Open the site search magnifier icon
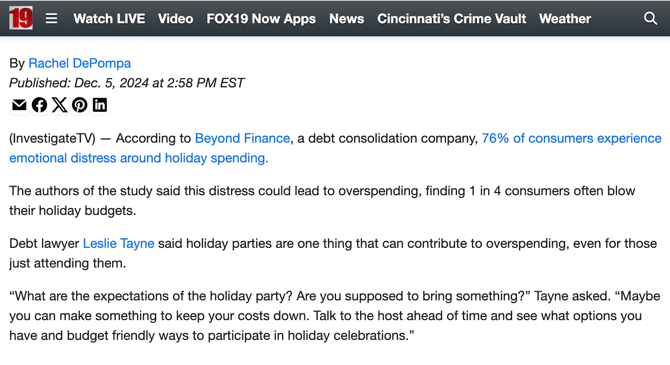 (x=650, y=18)
